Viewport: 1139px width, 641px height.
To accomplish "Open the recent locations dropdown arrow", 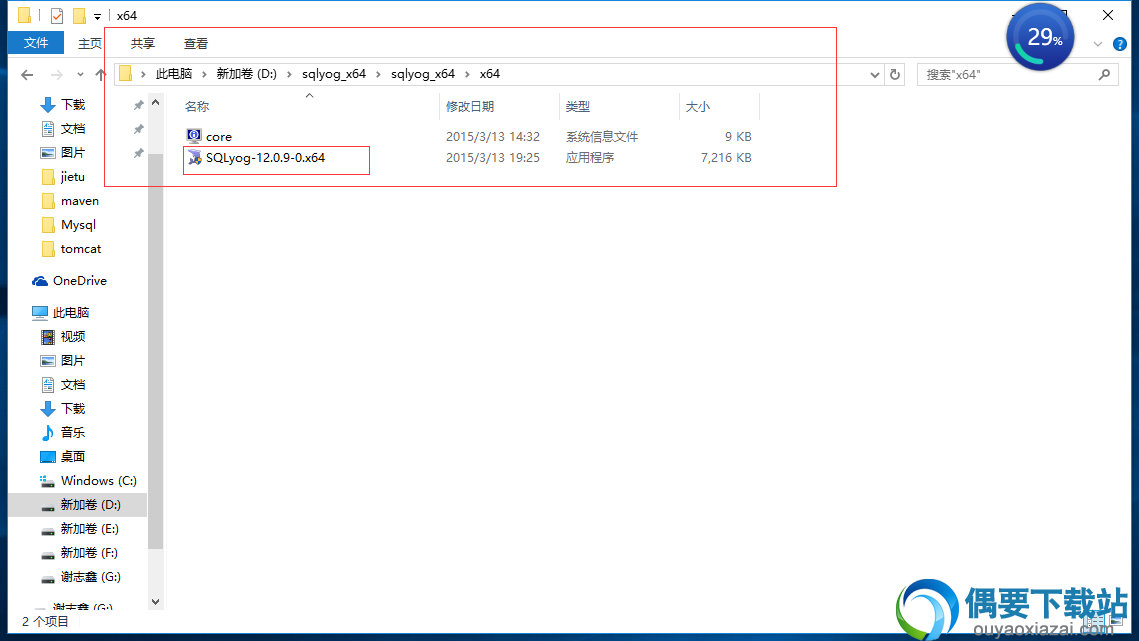I will click(x=80, y=74).
